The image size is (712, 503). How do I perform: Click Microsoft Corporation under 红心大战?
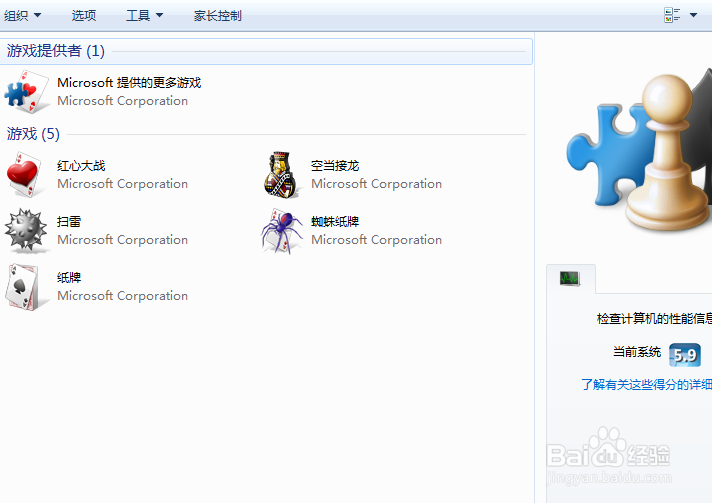pos(123,184)
